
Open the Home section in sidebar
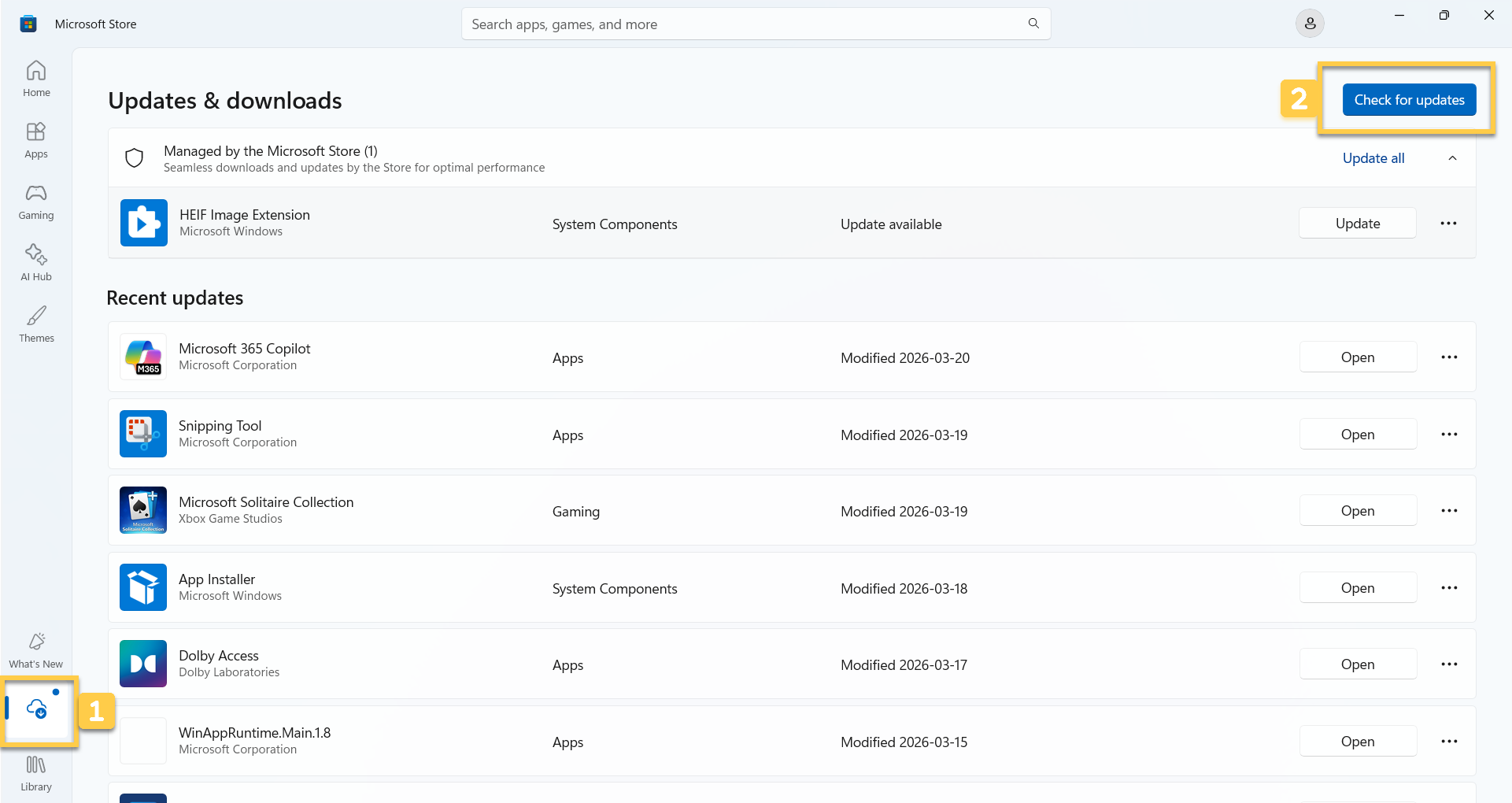[x=36, y=79]
